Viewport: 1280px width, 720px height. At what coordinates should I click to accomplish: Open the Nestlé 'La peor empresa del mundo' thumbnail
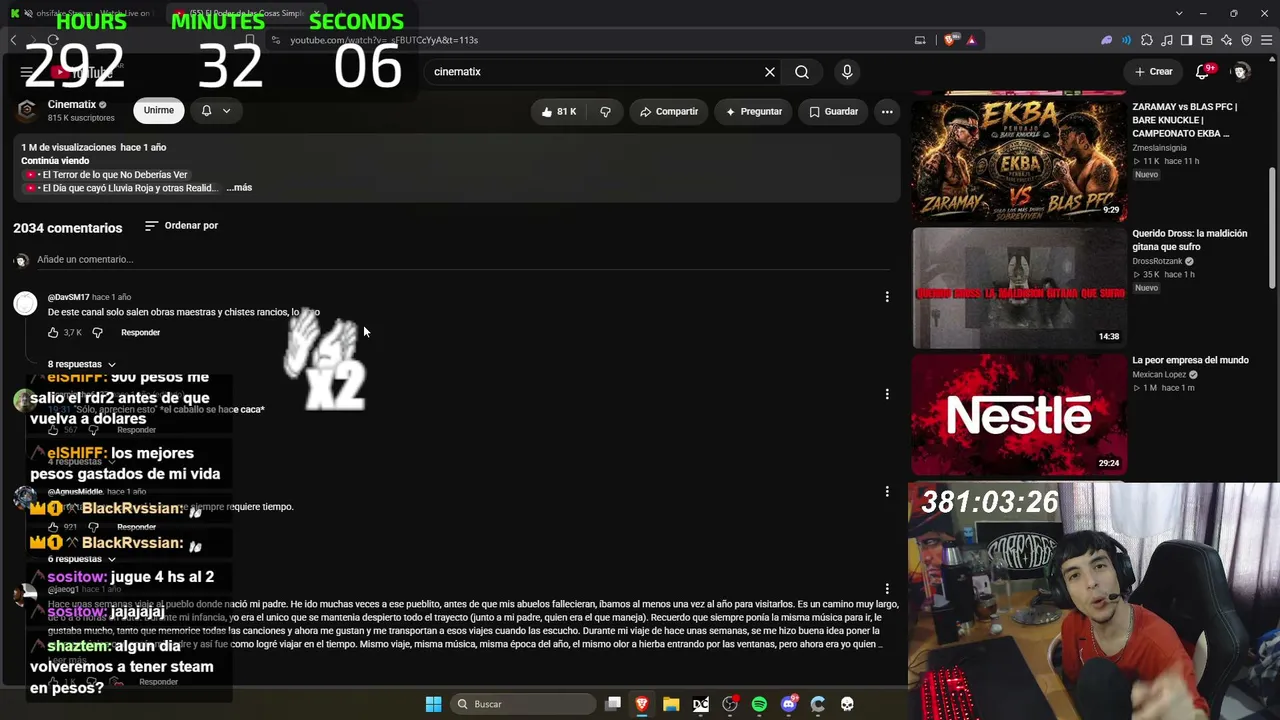[1019, 415]
